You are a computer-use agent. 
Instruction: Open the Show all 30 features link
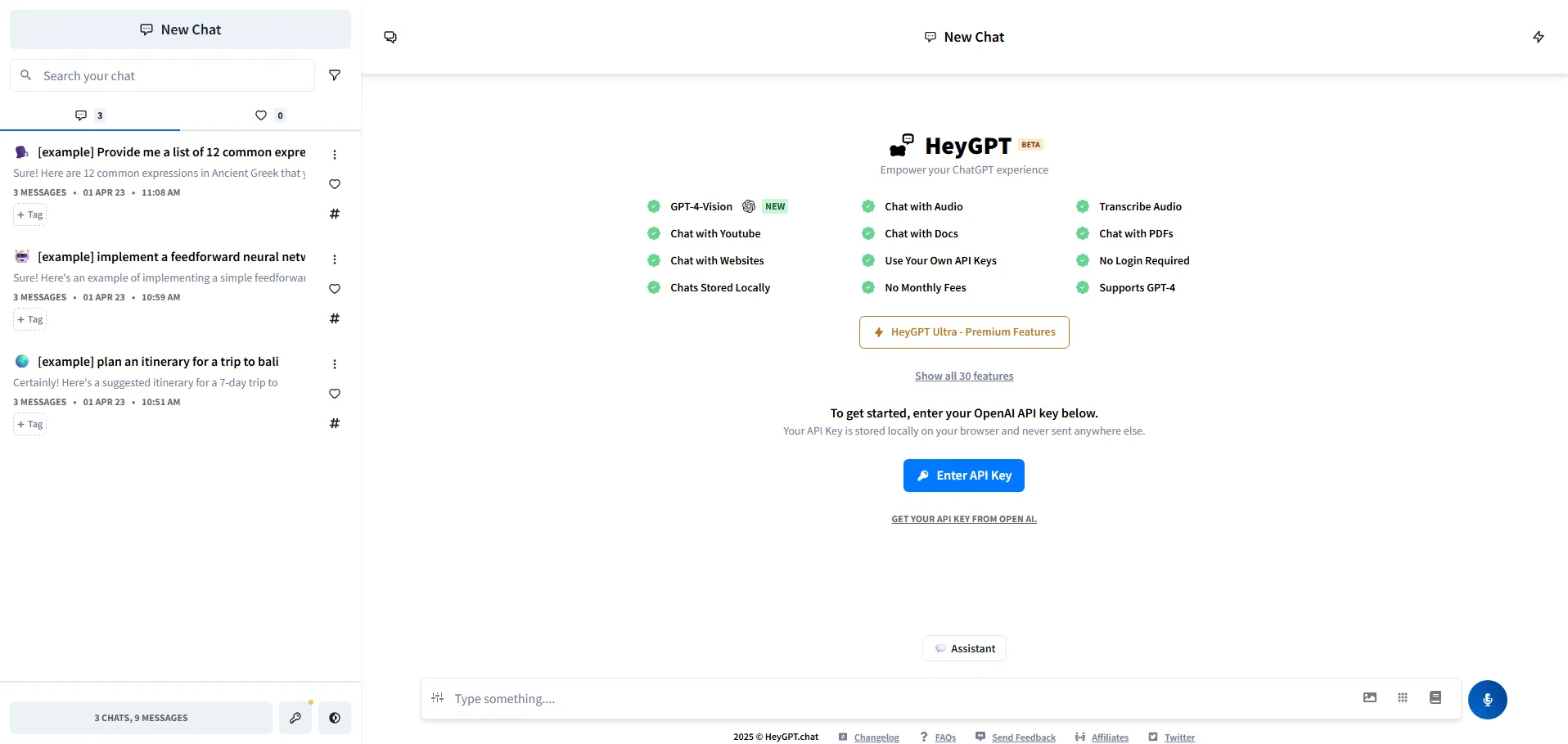(963, 377)
